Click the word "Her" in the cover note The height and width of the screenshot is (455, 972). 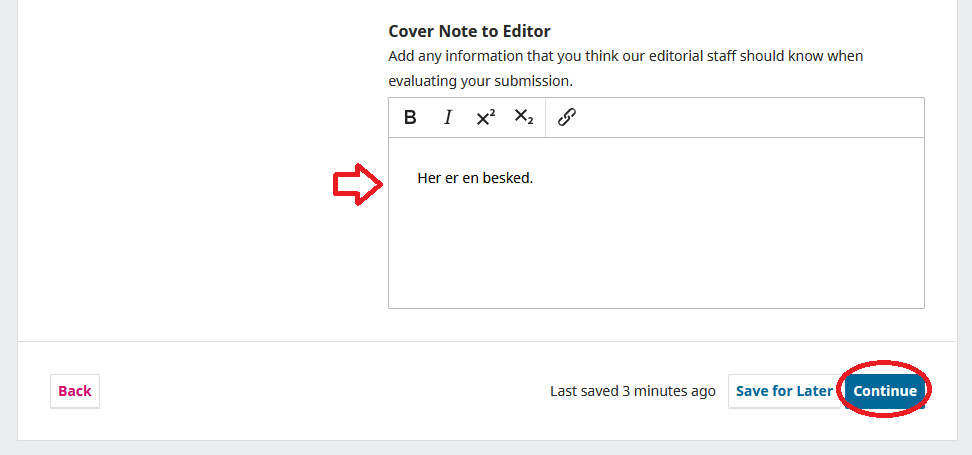coord(429,178)
